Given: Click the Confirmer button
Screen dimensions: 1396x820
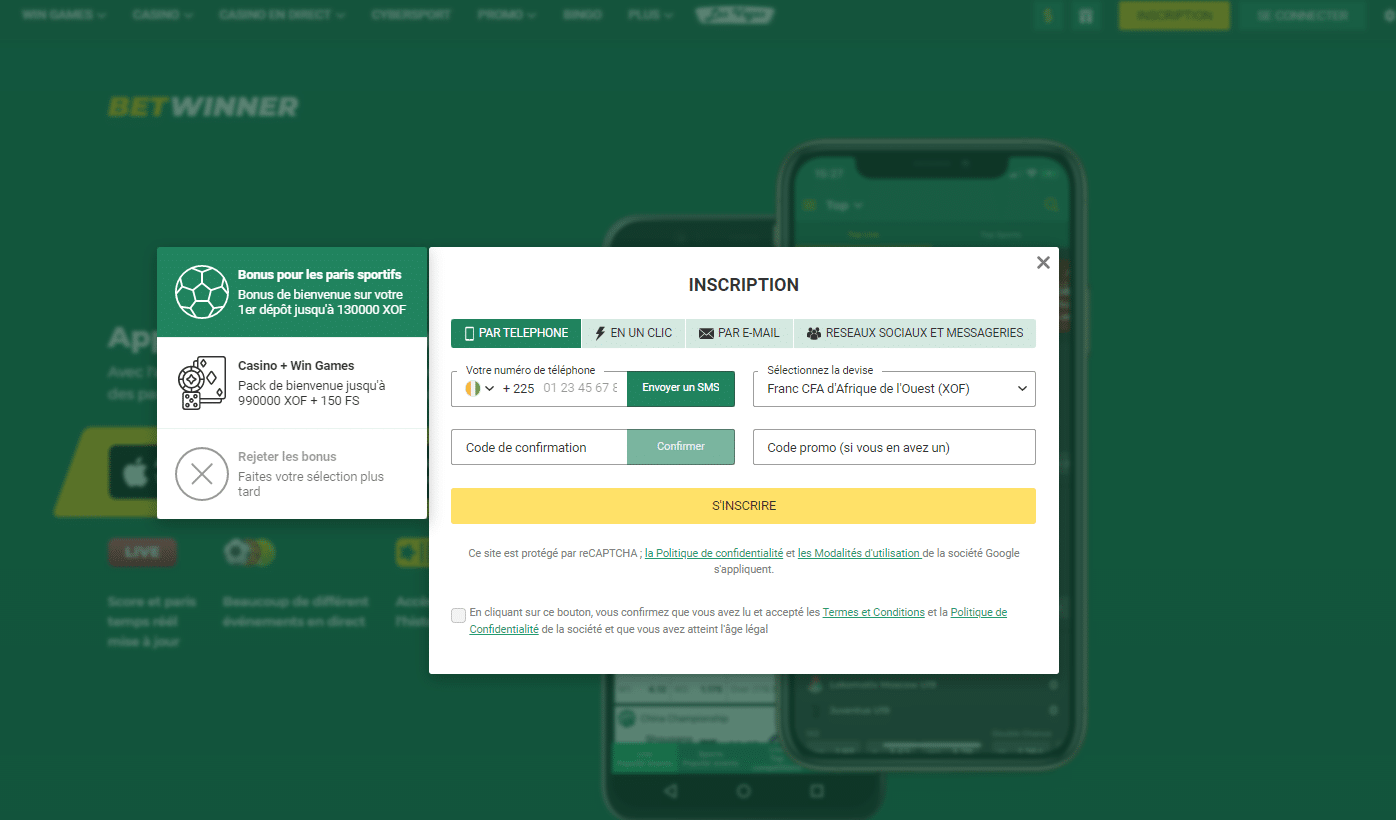Looking at the screenshot, I should (x=681, y=447).
